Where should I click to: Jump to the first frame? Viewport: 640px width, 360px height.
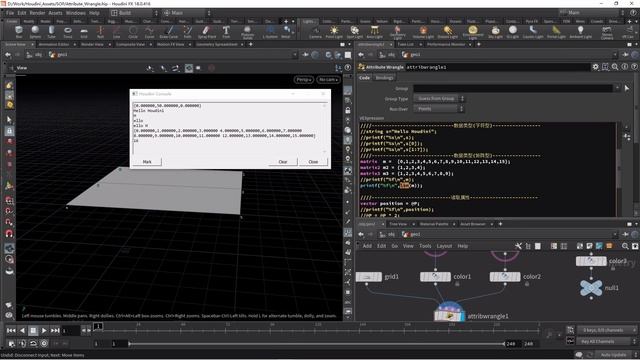coord(11,330)
